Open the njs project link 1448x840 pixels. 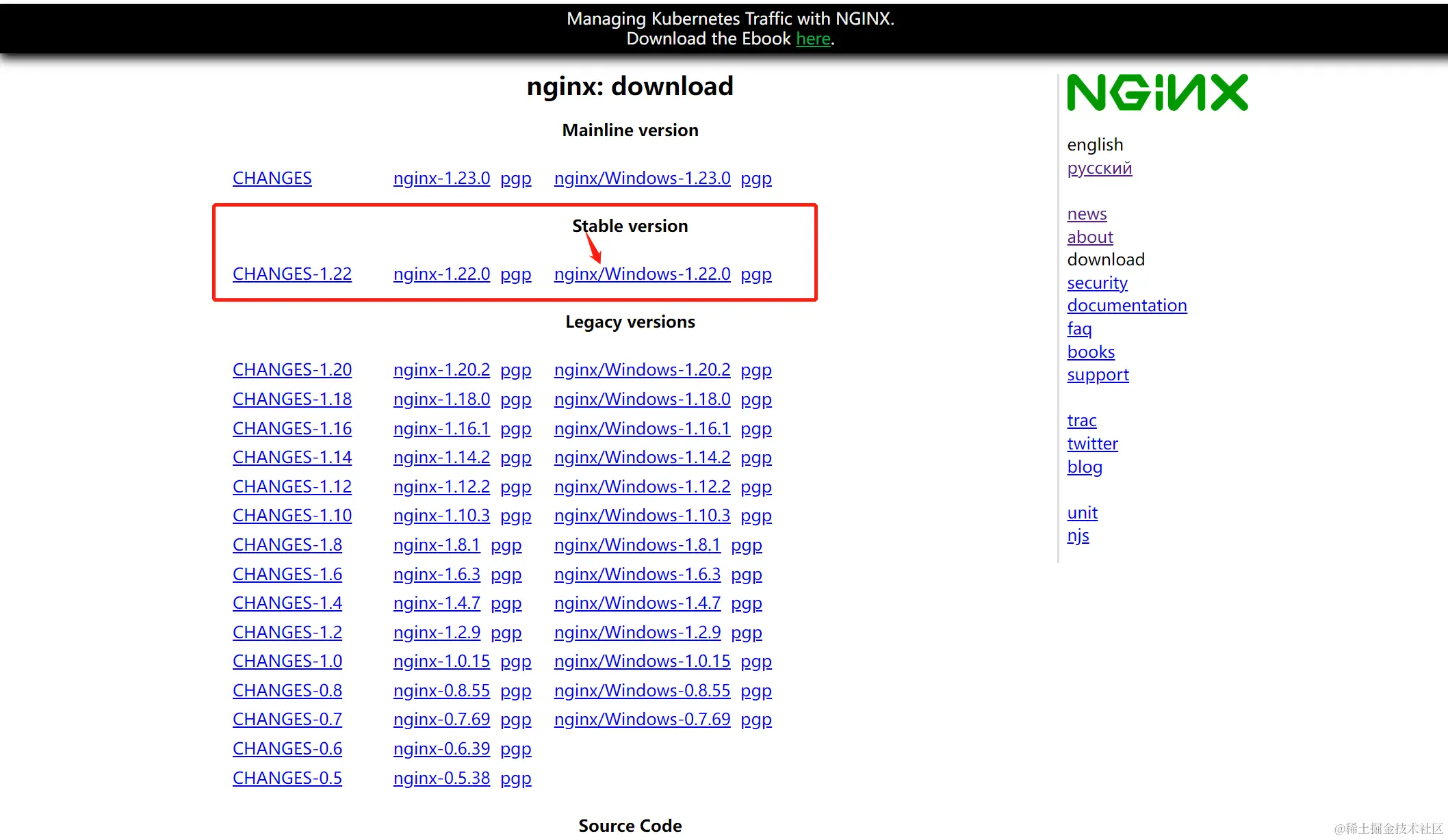[1078, 536]
